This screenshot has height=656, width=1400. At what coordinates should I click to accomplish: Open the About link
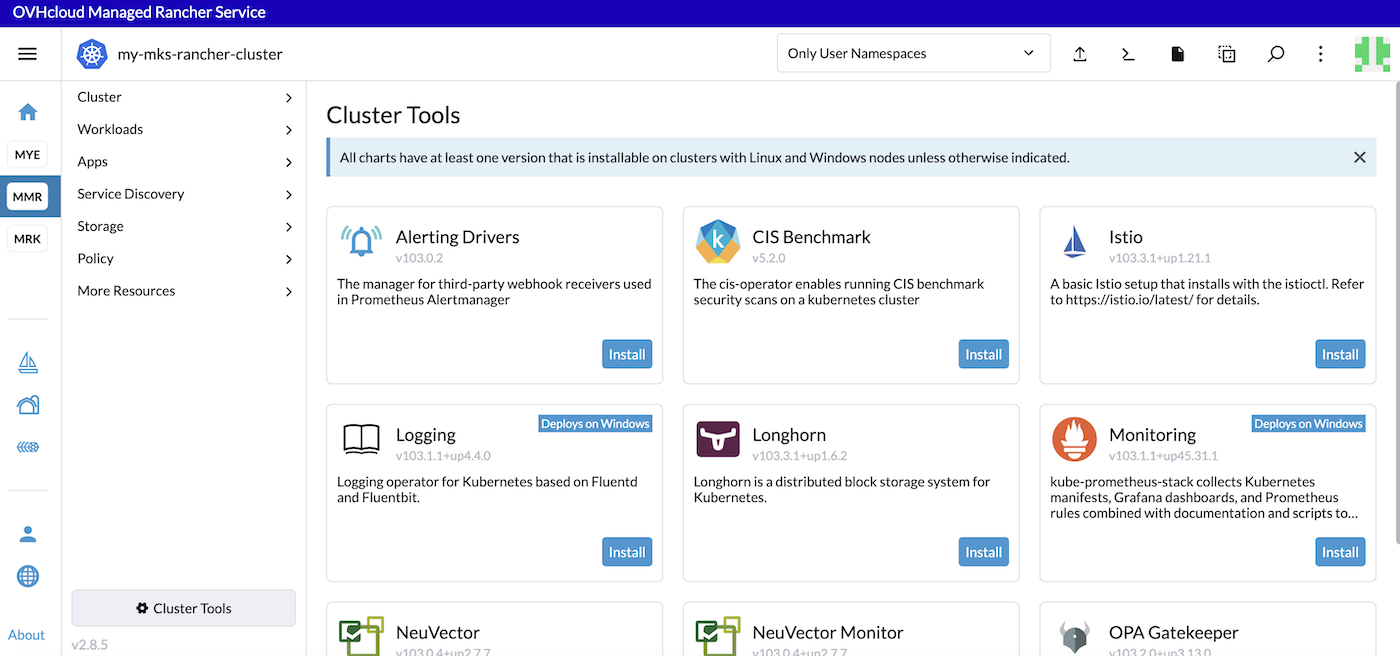[26, 634]
